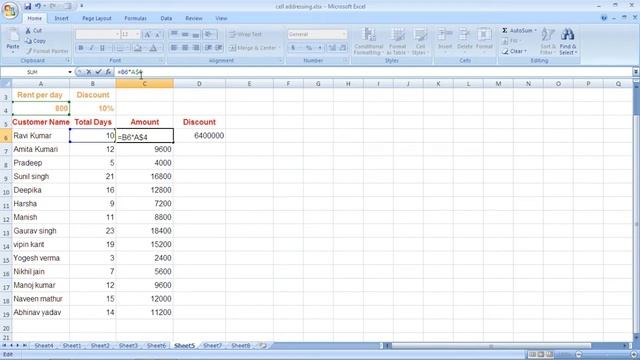
Task: Confirm the formula with checkmark icon
Action: [98, 72]
